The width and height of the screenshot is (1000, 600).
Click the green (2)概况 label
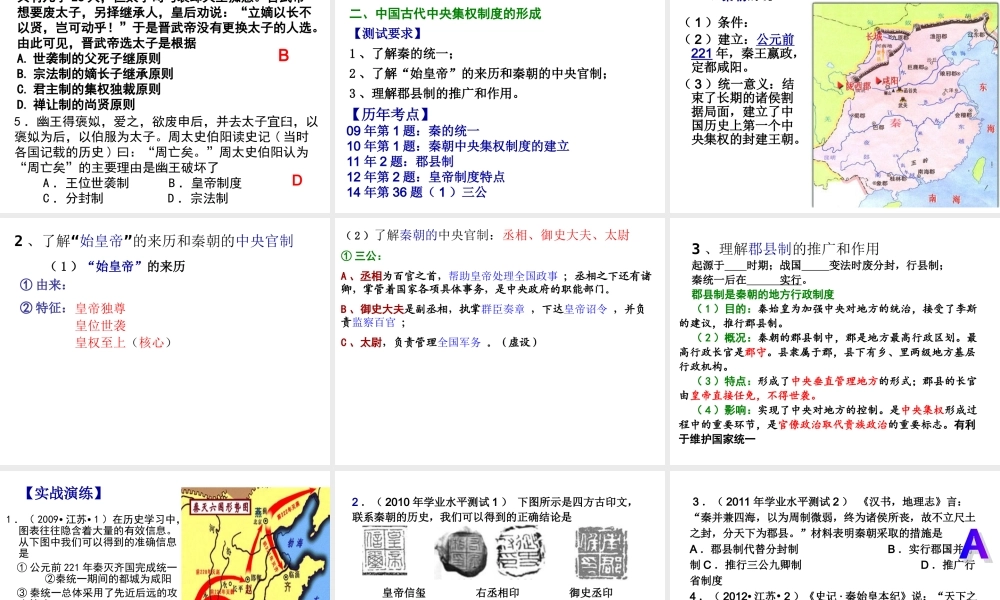(724, 337)
